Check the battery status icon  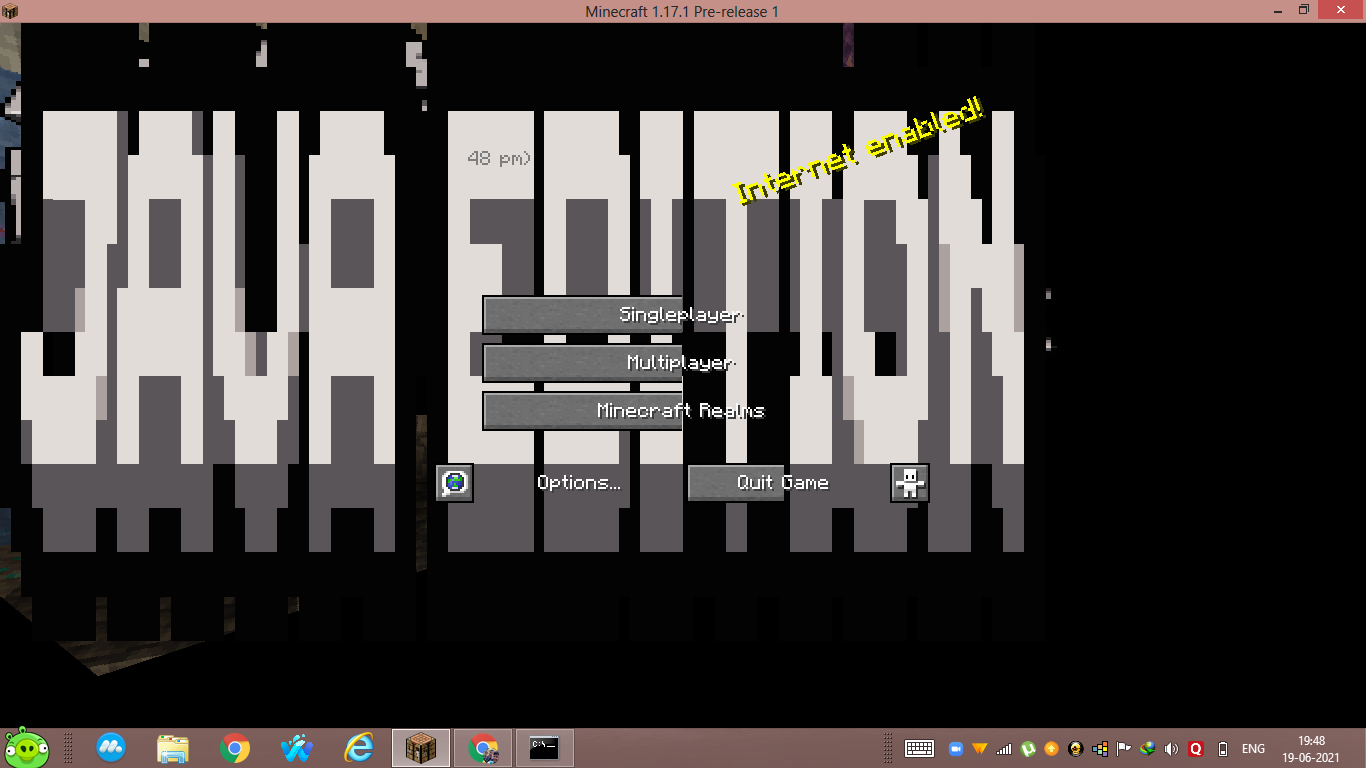1222,748
